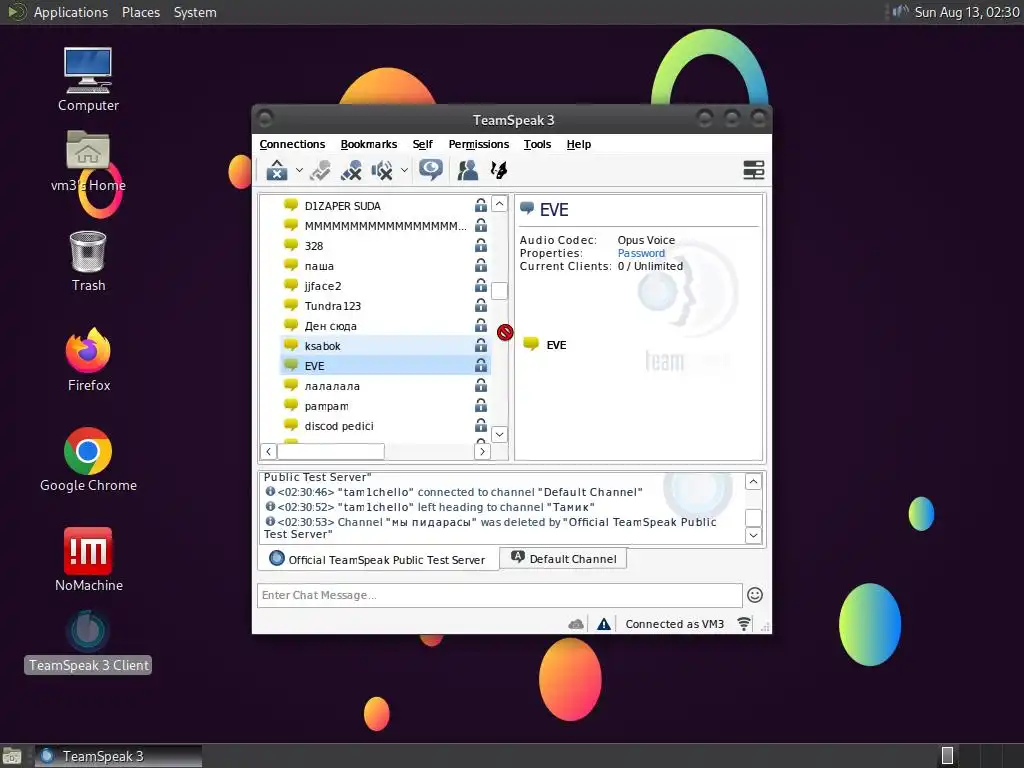Mute microphone with the toolbar icon
This screenshot has width=1024, height=768.
pos(351,170)
